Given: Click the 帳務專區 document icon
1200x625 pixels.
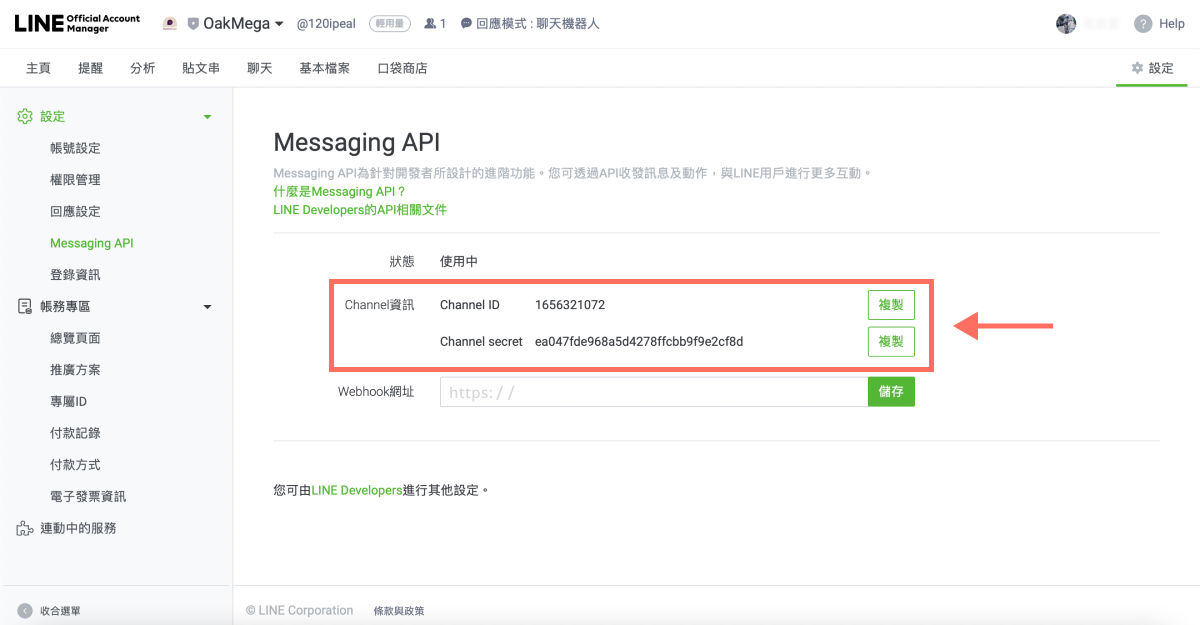Looking at the screenshot, I should pos(25,306).
